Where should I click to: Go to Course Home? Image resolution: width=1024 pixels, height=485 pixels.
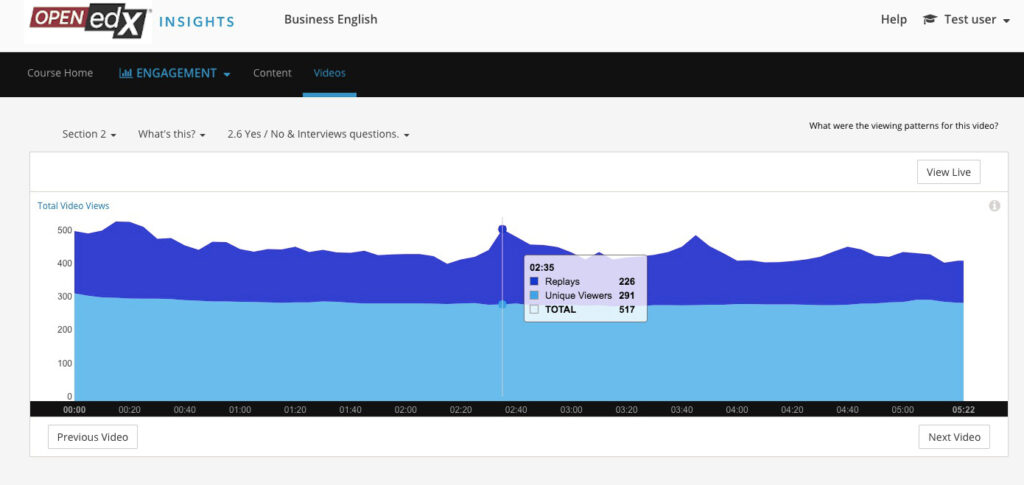60,73
